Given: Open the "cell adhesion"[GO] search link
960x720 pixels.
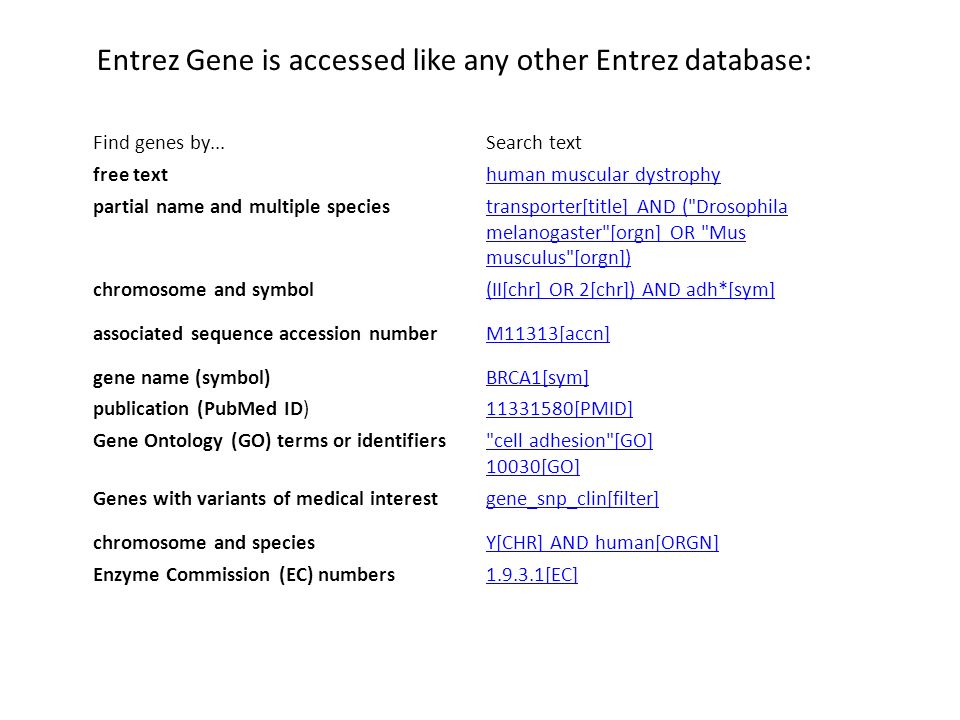Looking at the screenshot, I should [x=569, y=441].
